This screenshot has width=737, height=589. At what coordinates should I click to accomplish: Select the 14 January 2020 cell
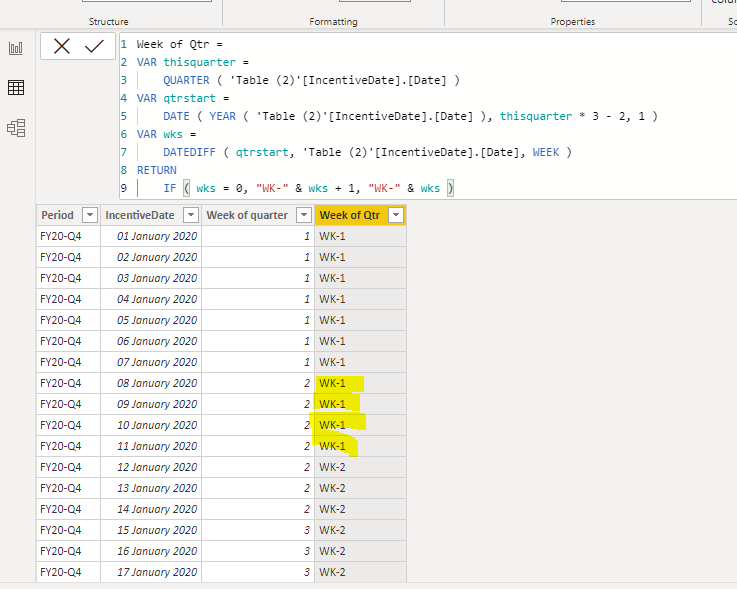[151, 509]
